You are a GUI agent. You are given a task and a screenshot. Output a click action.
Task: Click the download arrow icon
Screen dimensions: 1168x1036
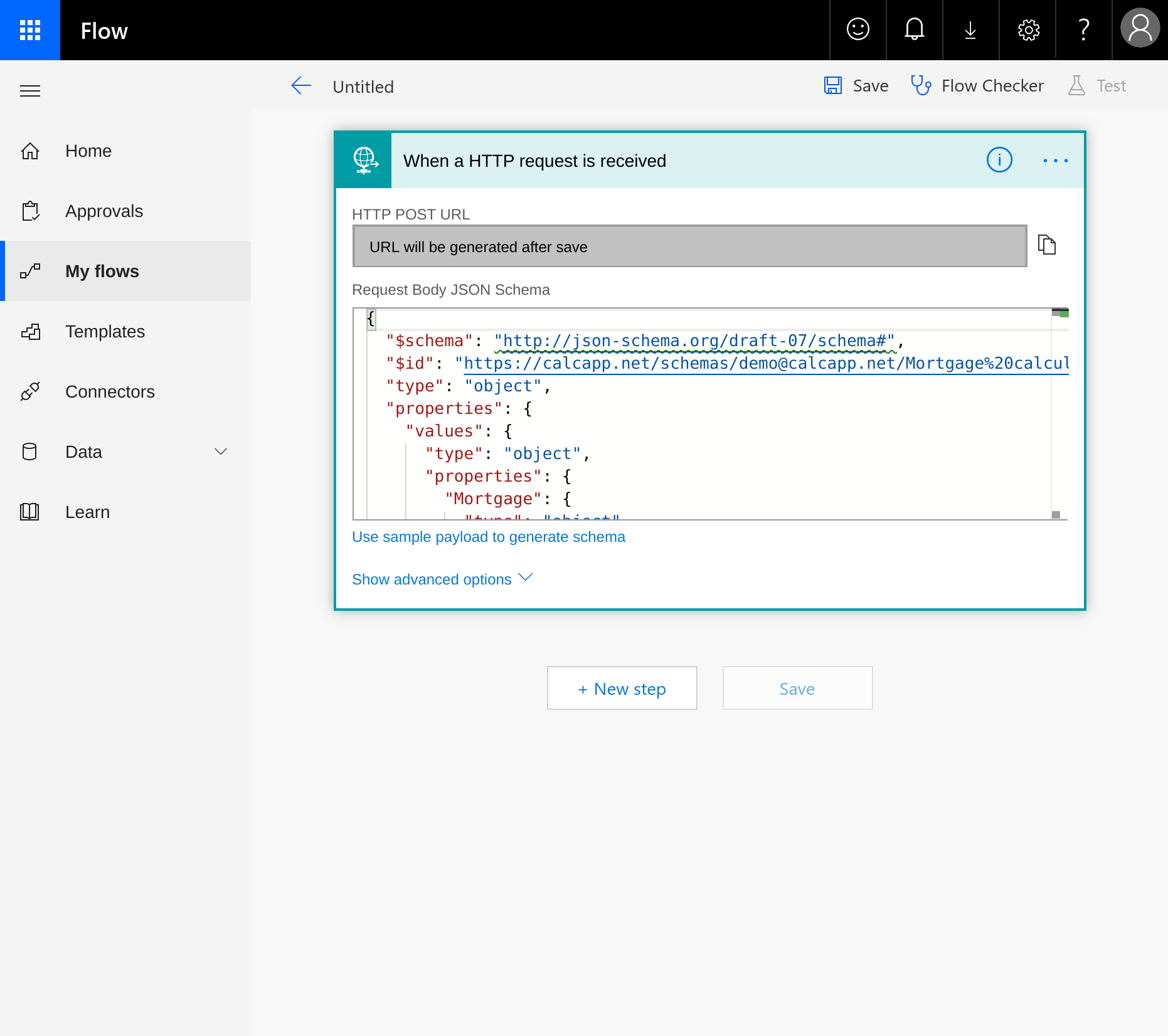[x=970, y=30]
